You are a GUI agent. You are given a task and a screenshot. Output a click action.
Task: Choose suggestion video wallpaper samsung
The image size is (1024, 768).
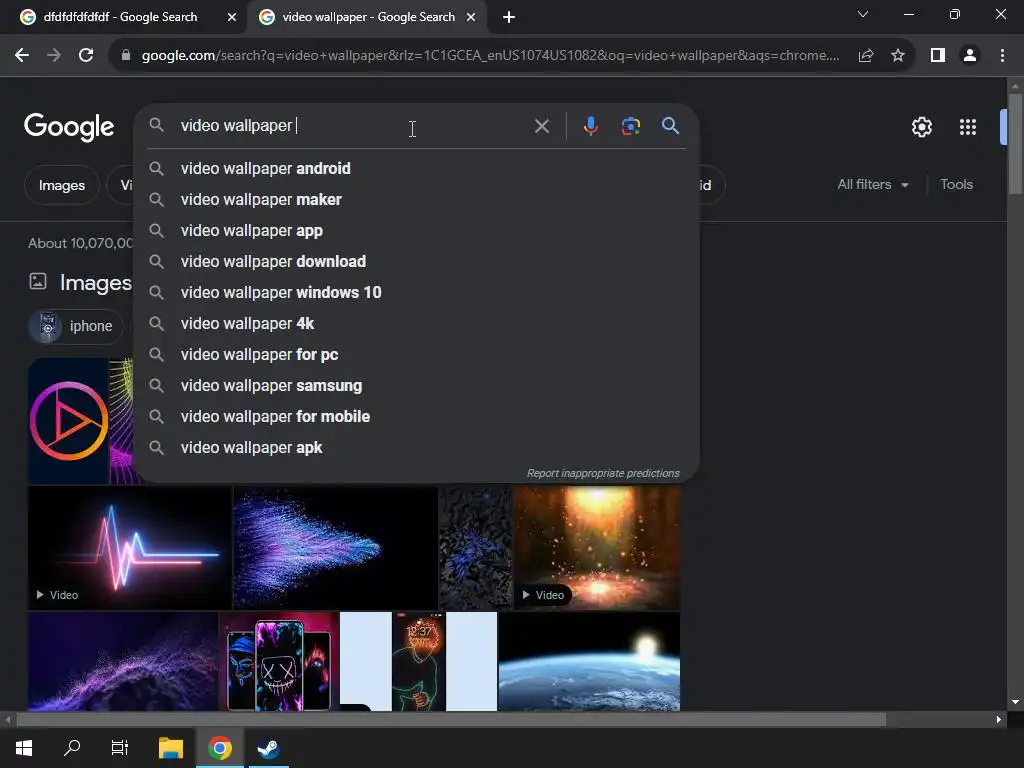(417, 386)
